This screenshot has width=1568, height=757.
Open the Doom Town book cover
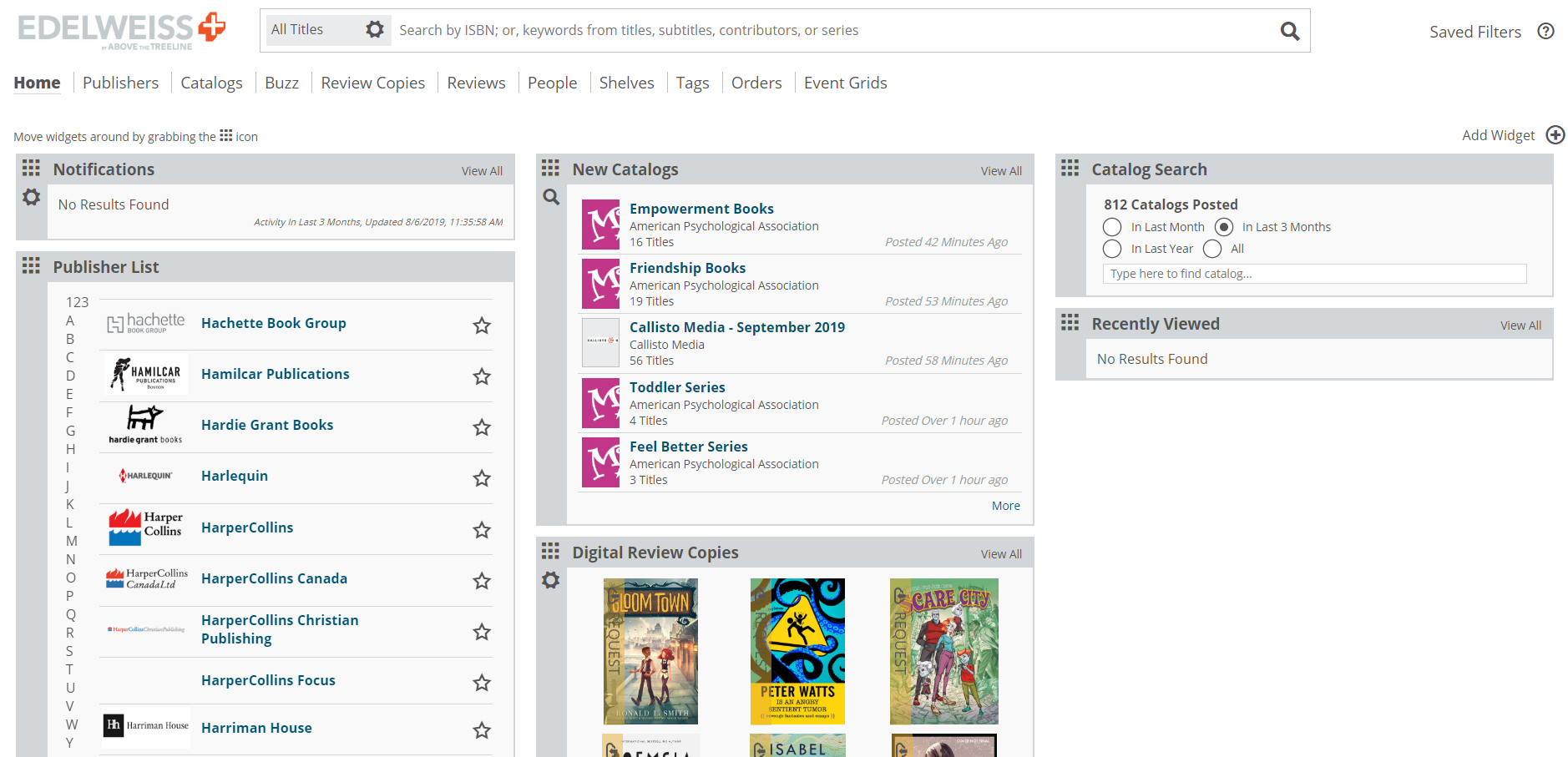pyautogui.click(x=650, y=651)
